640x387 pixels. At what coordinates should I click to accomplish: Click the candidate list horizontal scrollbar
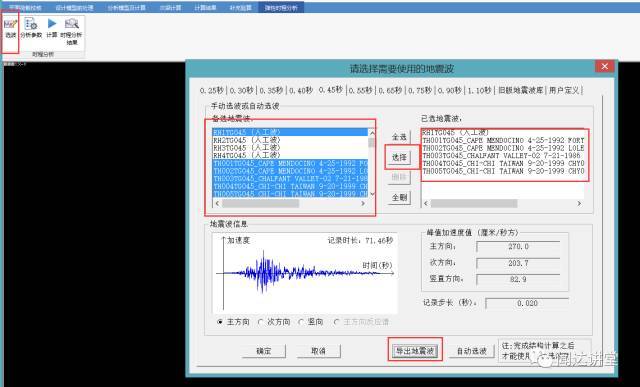click(290, 203)
